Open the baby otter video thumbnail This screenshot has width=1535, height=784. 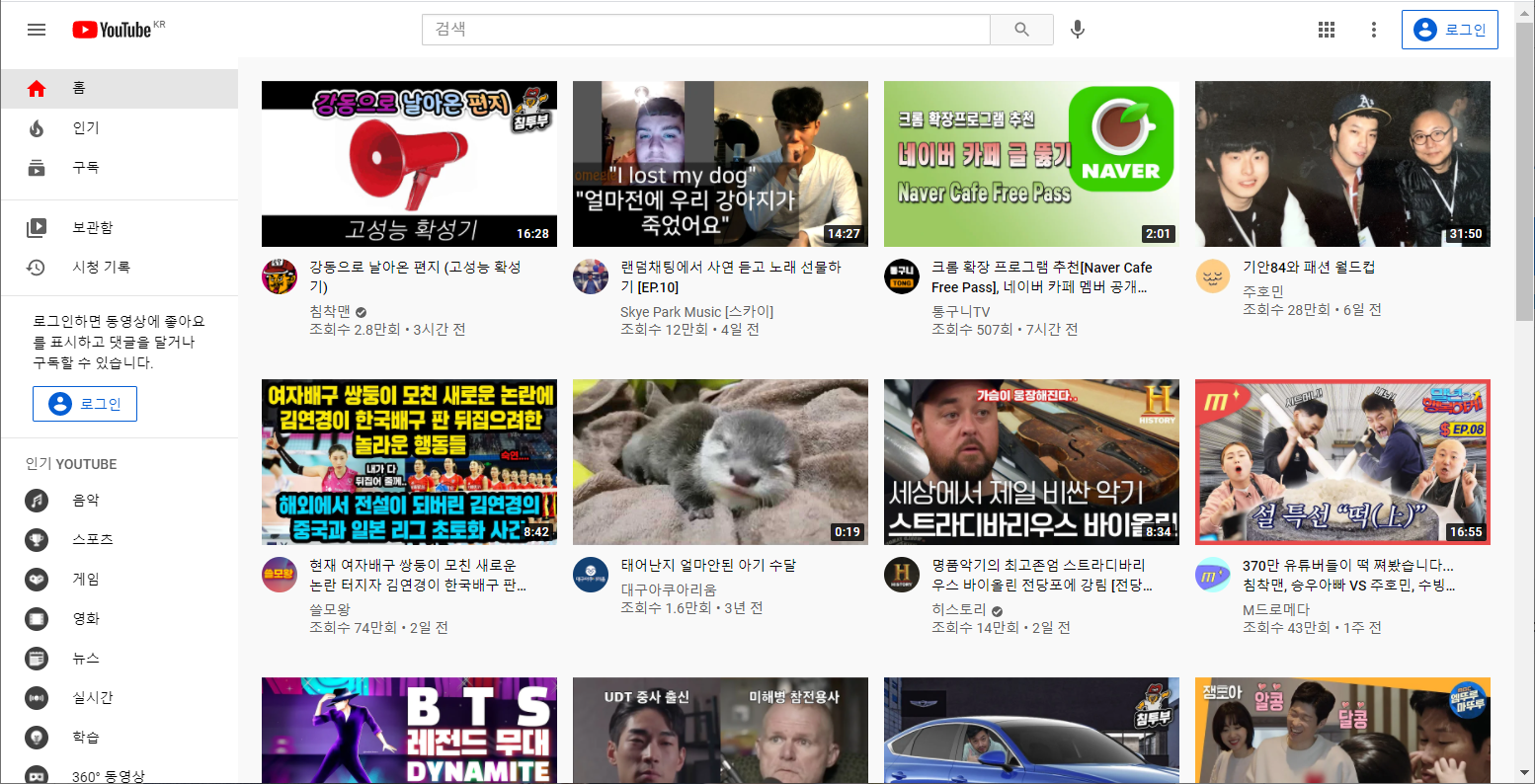(720, 462)
